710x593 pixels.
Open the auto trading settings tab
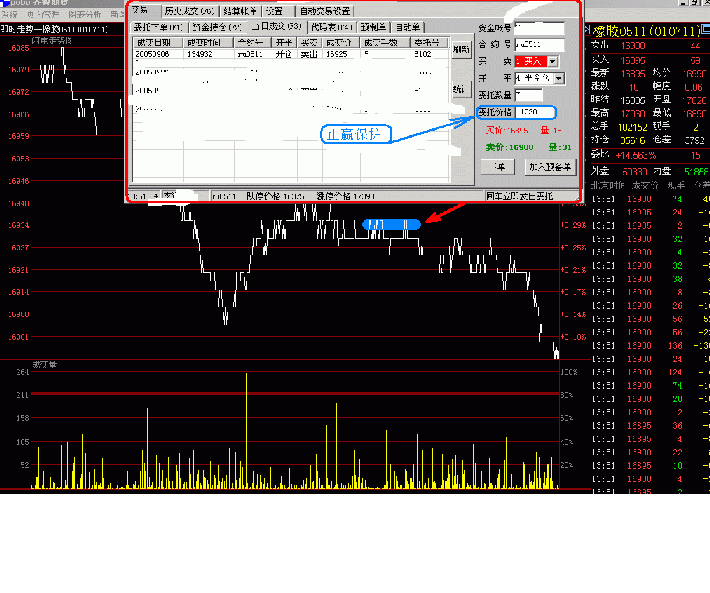pos(324,10)
